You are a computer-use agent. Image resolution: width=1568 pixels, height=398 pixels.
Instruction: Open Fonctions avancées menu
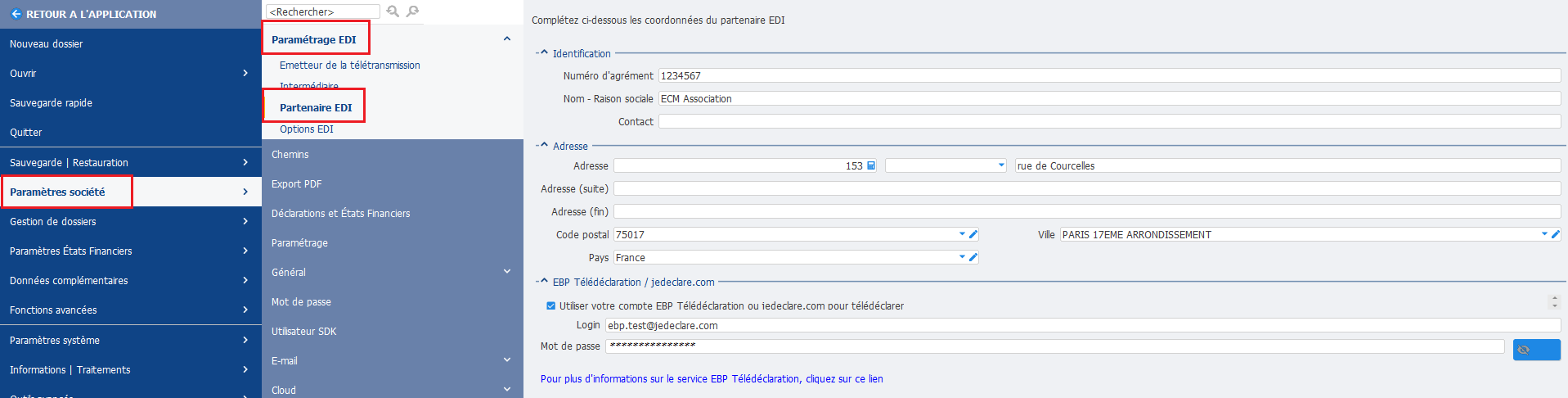tap(131, 310)
